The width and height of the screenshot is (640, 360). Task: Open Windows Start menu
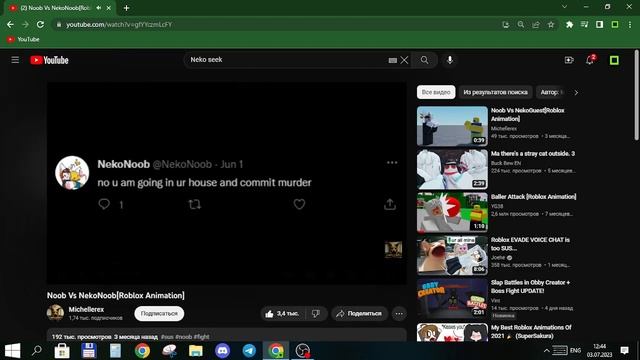[x=12, y=351]
